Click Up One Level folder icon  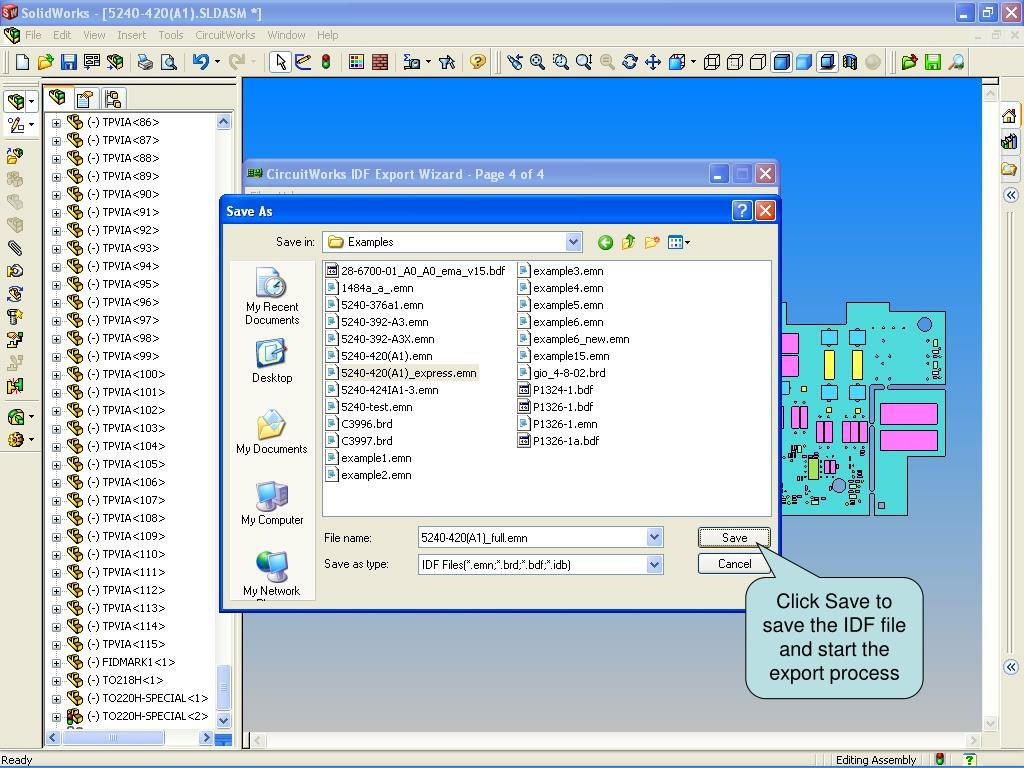[x=628, y=243]
